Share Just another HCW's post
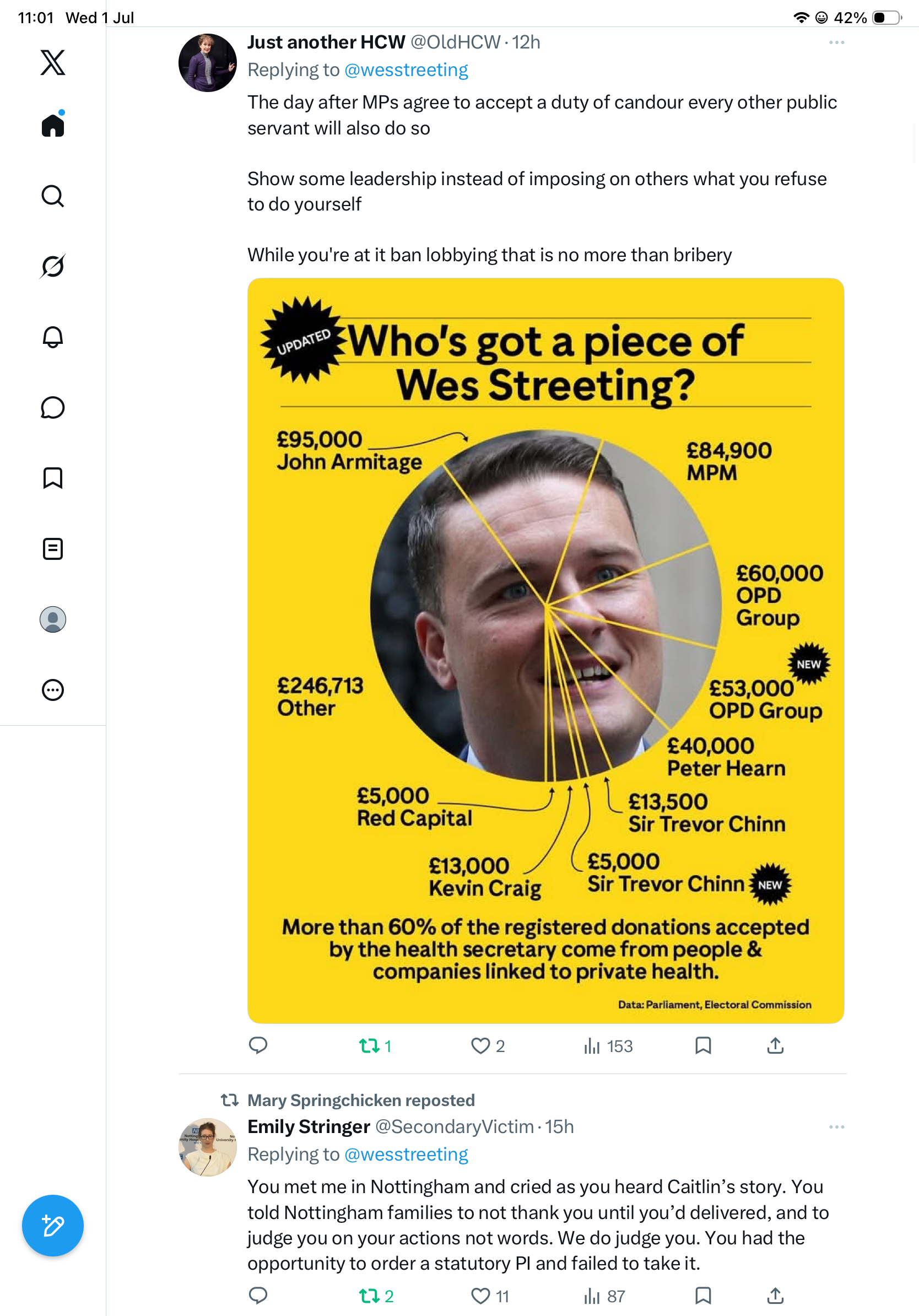The image size is (919, 1316). point(775,1045)
